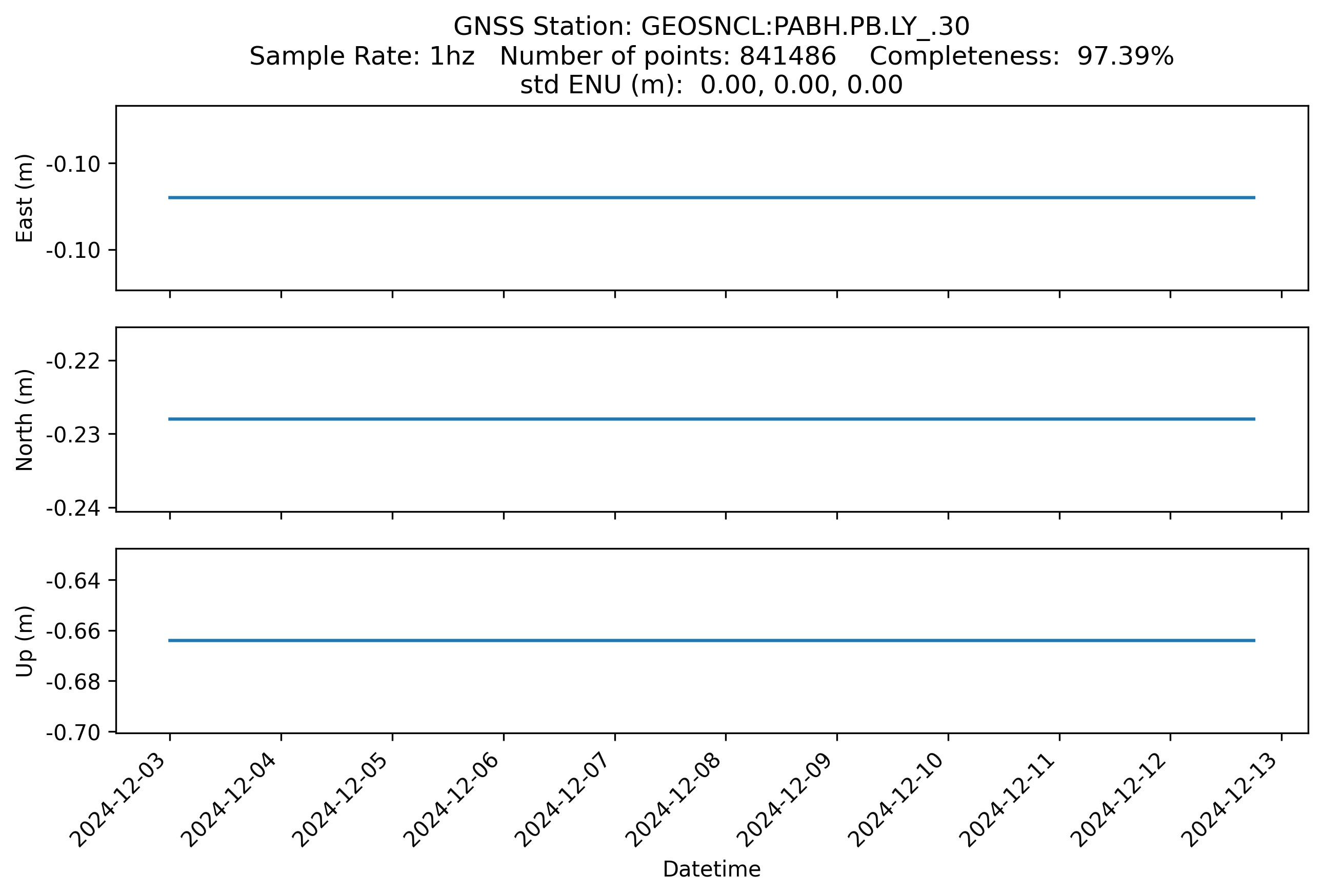Click the East (m) axis label

[x=25, y=198]
